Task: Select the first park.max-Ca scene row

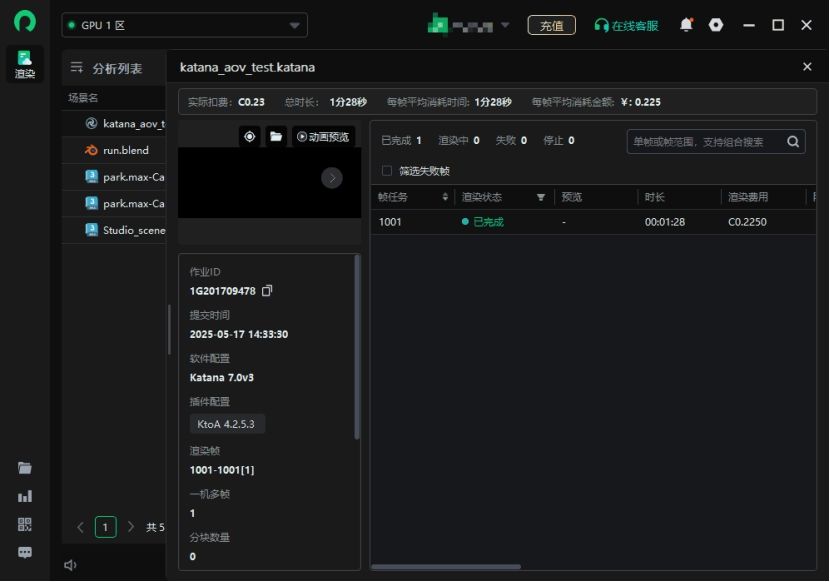Action: tap(114, 177)
